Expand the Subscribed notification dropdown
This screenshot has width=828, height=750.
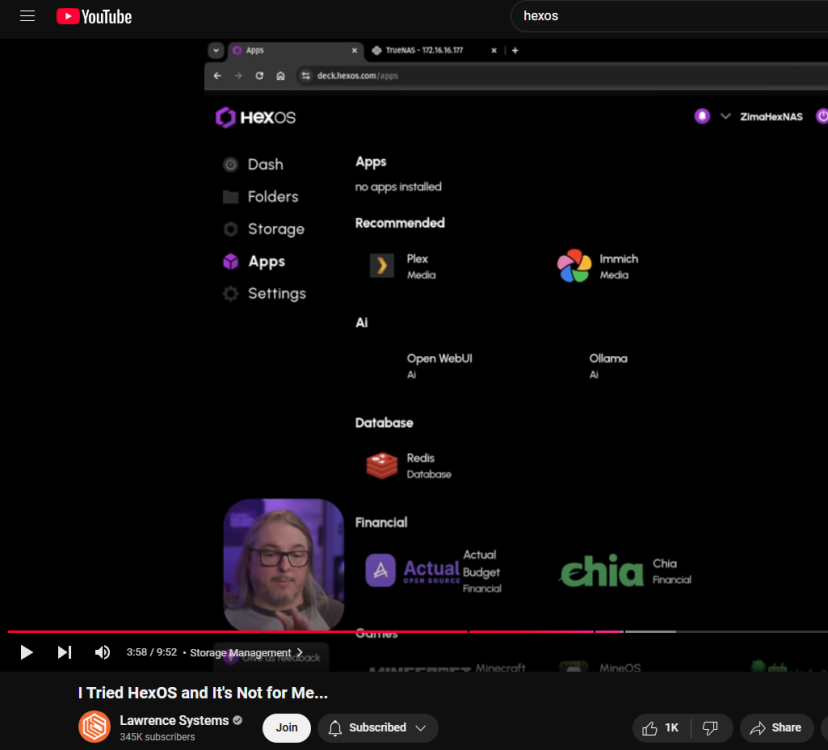click(378, 728)
